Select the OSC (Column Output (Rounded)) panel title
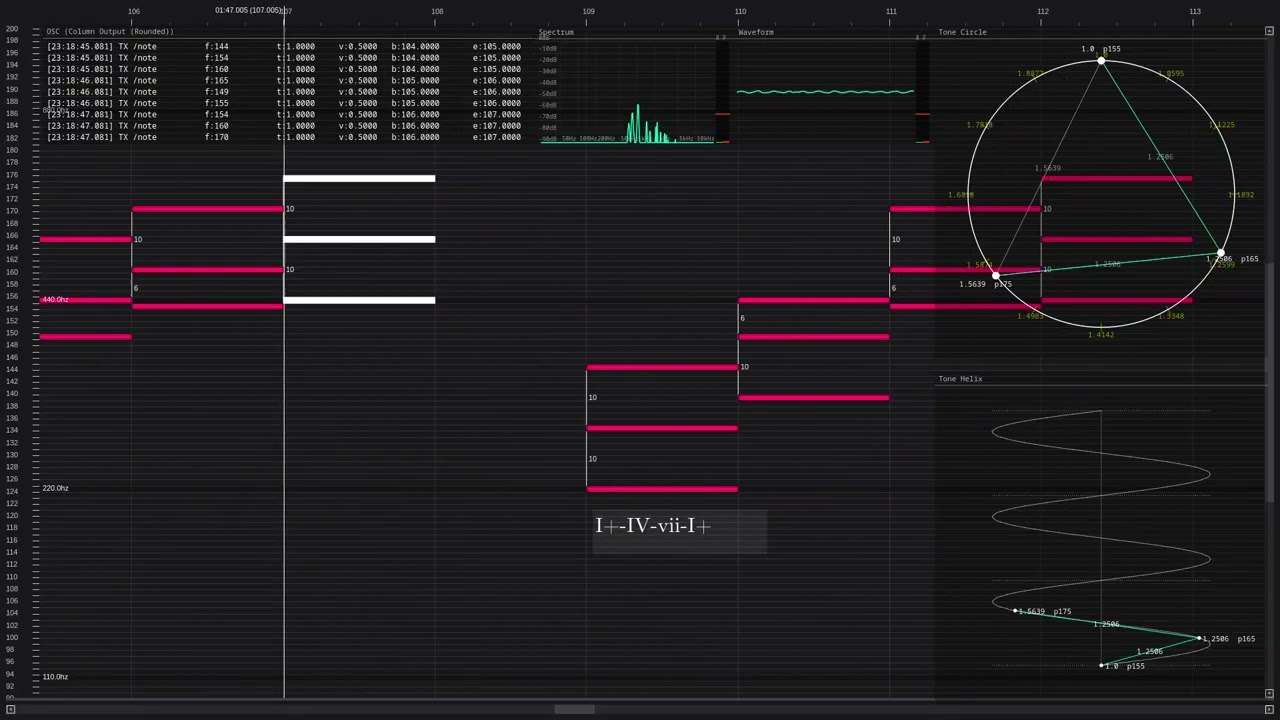 110,32
